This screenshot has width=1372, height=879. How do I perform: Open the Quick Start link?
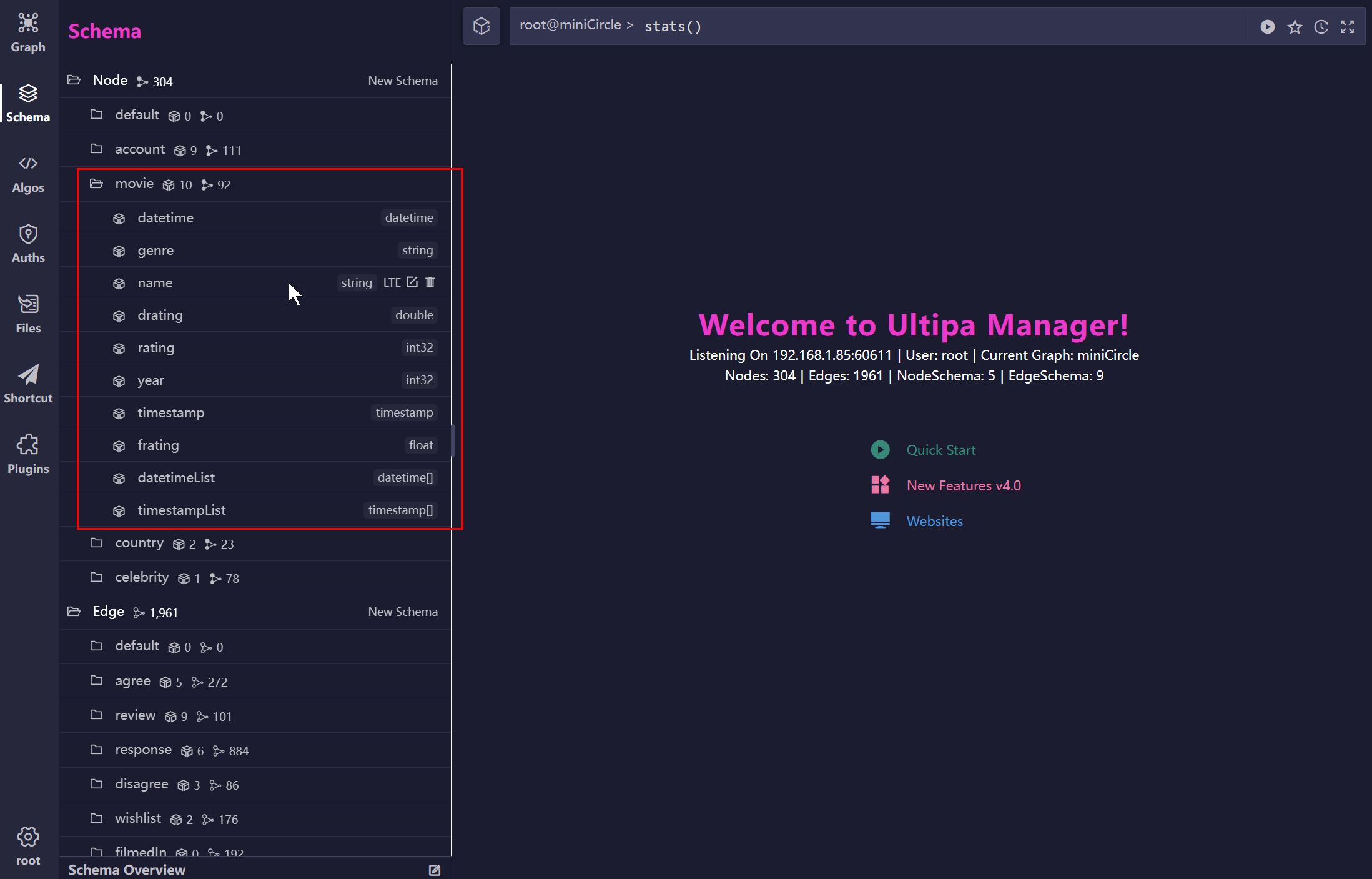point(940,450)
